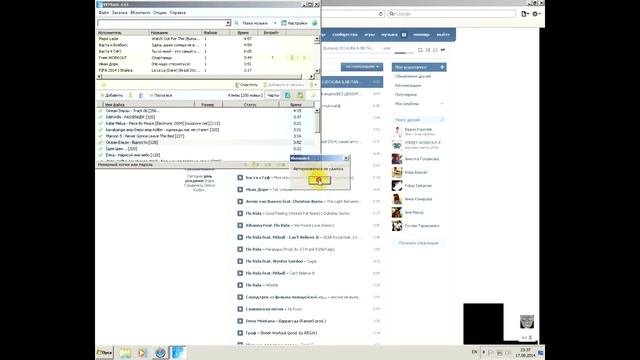Click the blue icon right of Чарты

[288, 96]
